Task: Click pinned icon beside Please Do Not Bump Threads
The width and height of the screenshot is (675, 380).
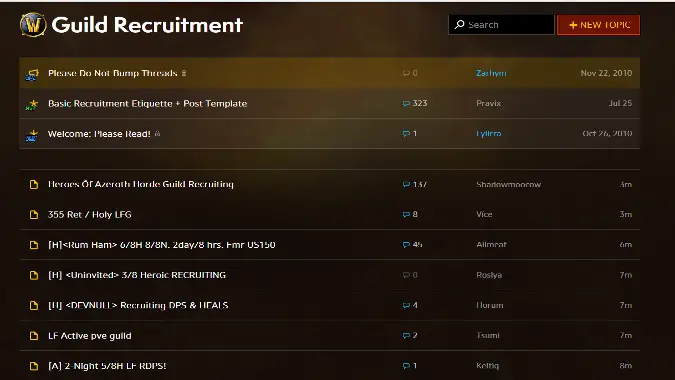Action: [32, 75]
